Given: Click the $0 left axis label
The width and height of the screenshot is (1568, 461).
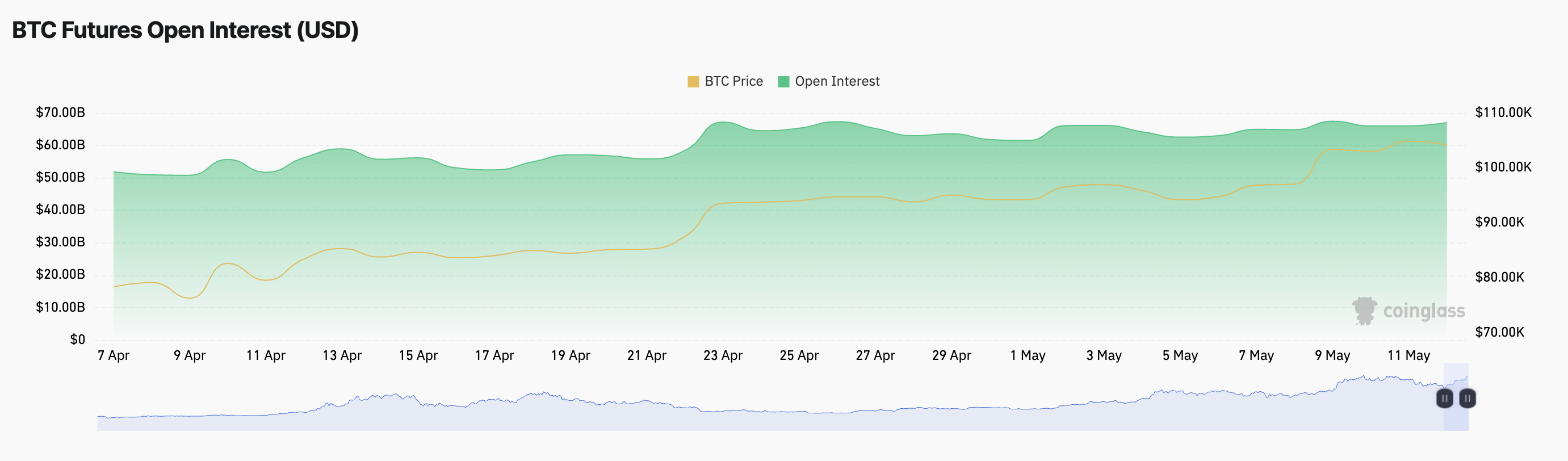Looking at the screenshot, I should 77,339.
